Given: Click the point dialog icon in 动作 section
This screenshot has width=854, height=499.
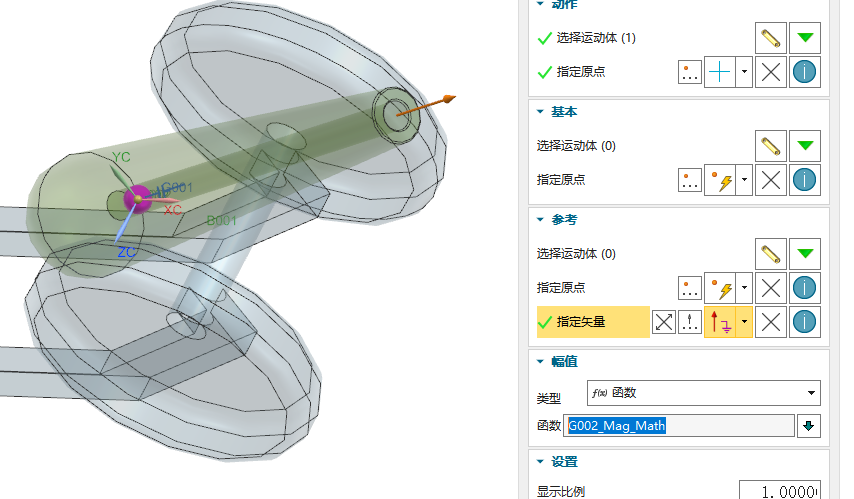Looking at the screenshot, I should tap(690, 72).
